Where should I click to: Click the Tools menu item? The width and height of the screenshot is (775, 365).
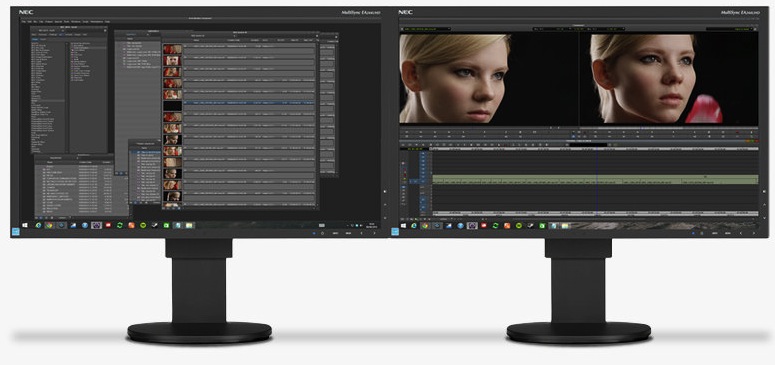pos(66,21)
